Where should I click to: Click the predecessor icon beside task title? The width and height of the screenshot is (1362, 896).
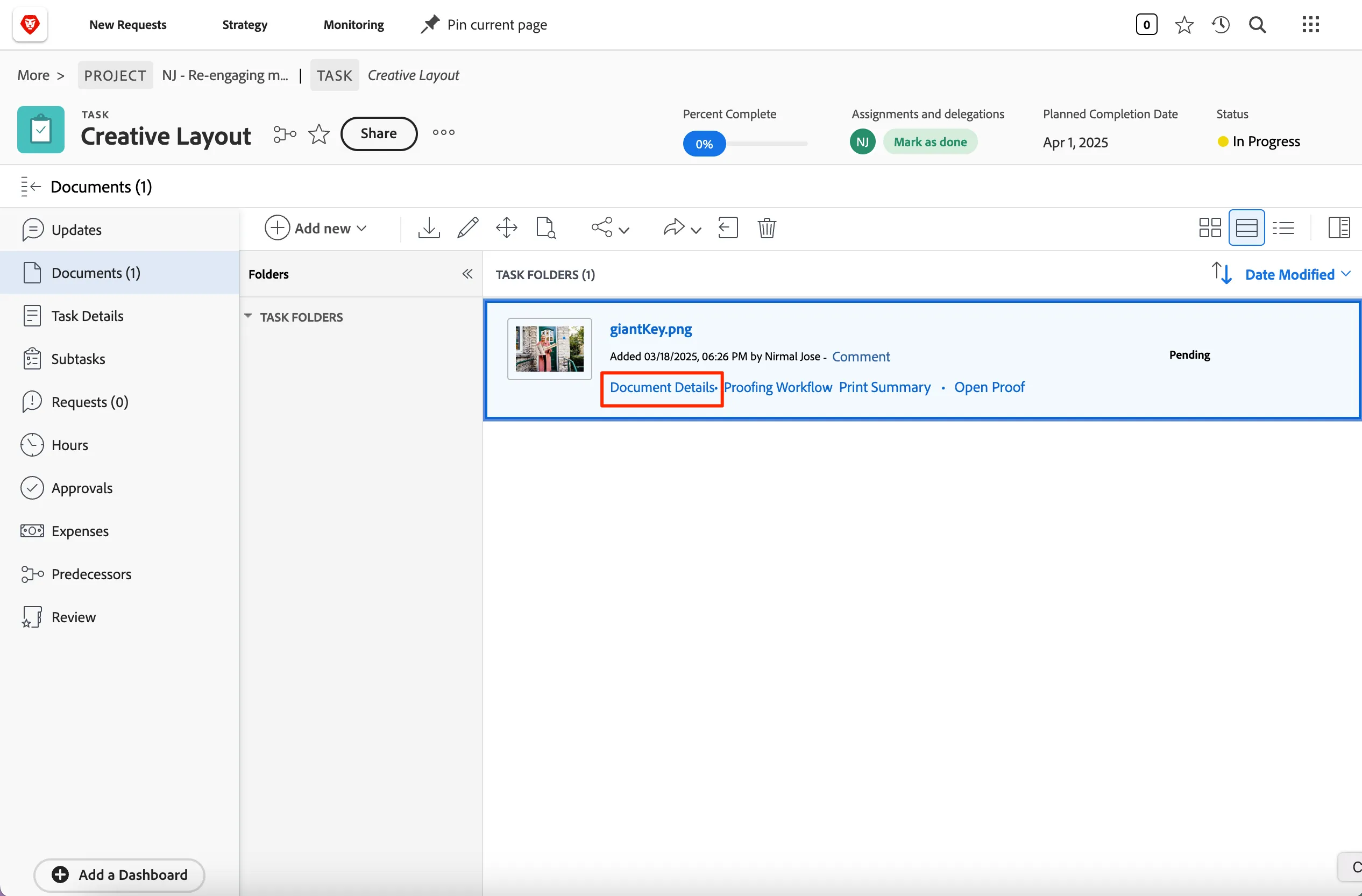click(285, 134)
